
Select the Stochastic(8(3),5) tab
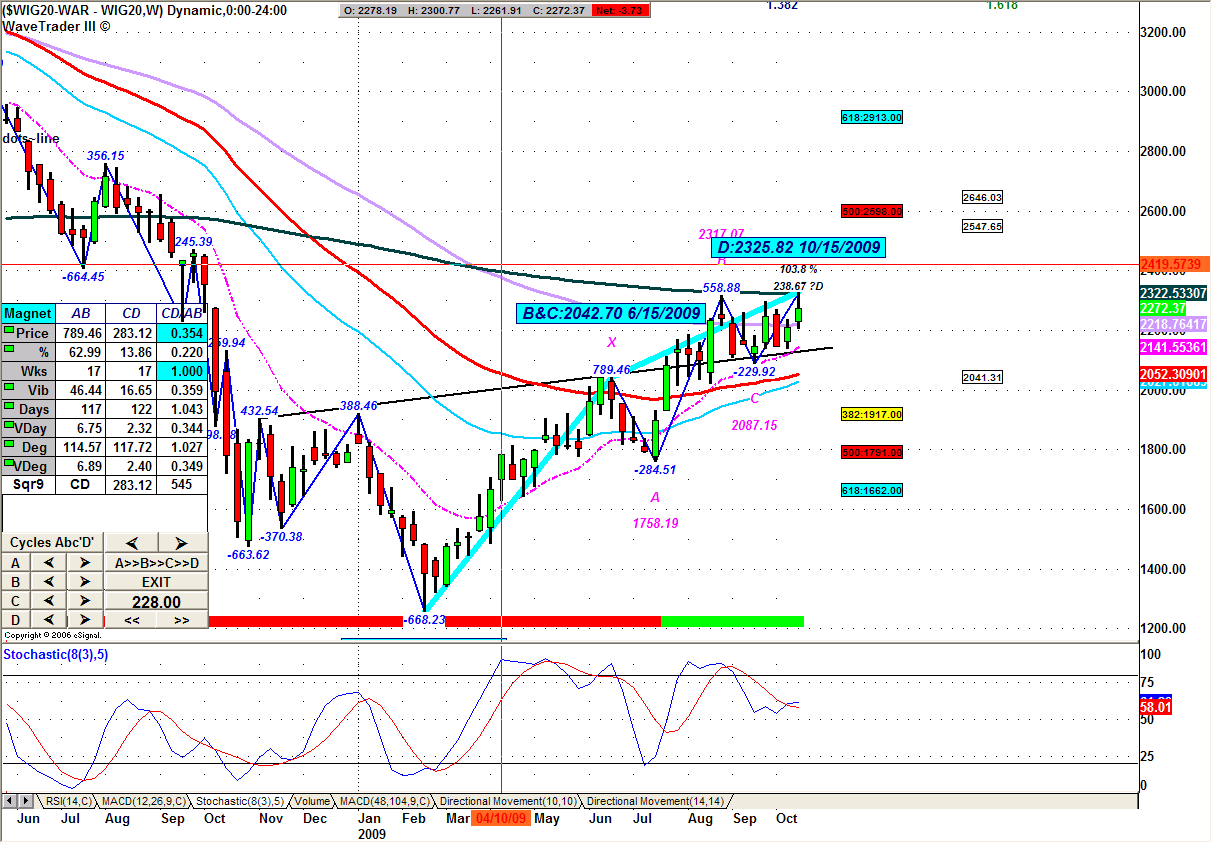(242, 801)
